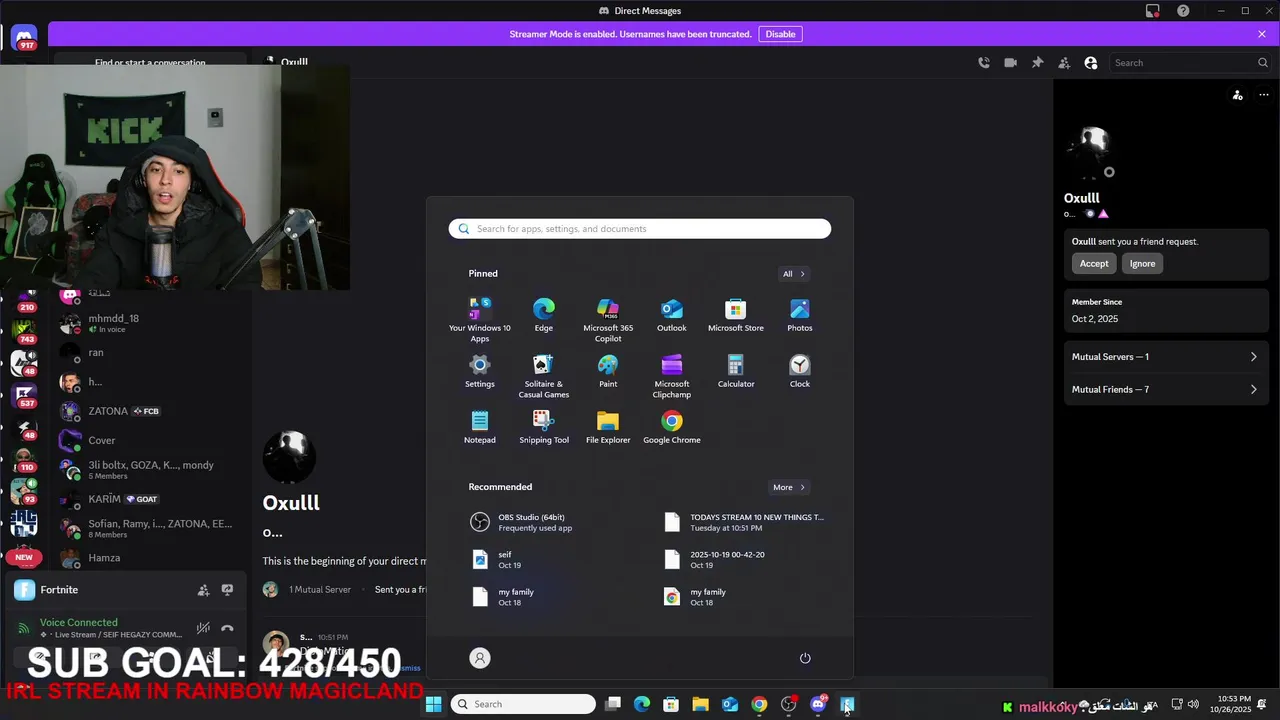The height and width of the screenshot is (720, 1280).
Task: Open Find or start a conversation
Action: coord(150,62)
